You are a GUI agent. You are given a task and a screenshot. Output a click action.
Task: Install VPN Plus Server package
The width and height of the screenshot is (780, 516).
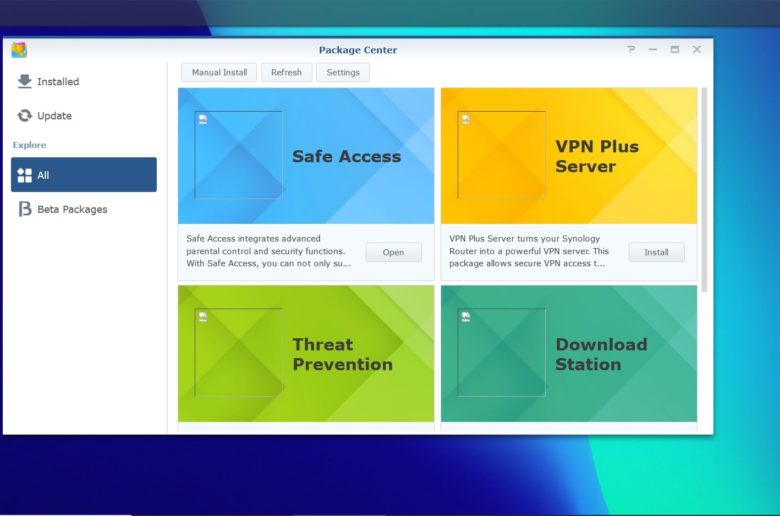coord(656,252)
